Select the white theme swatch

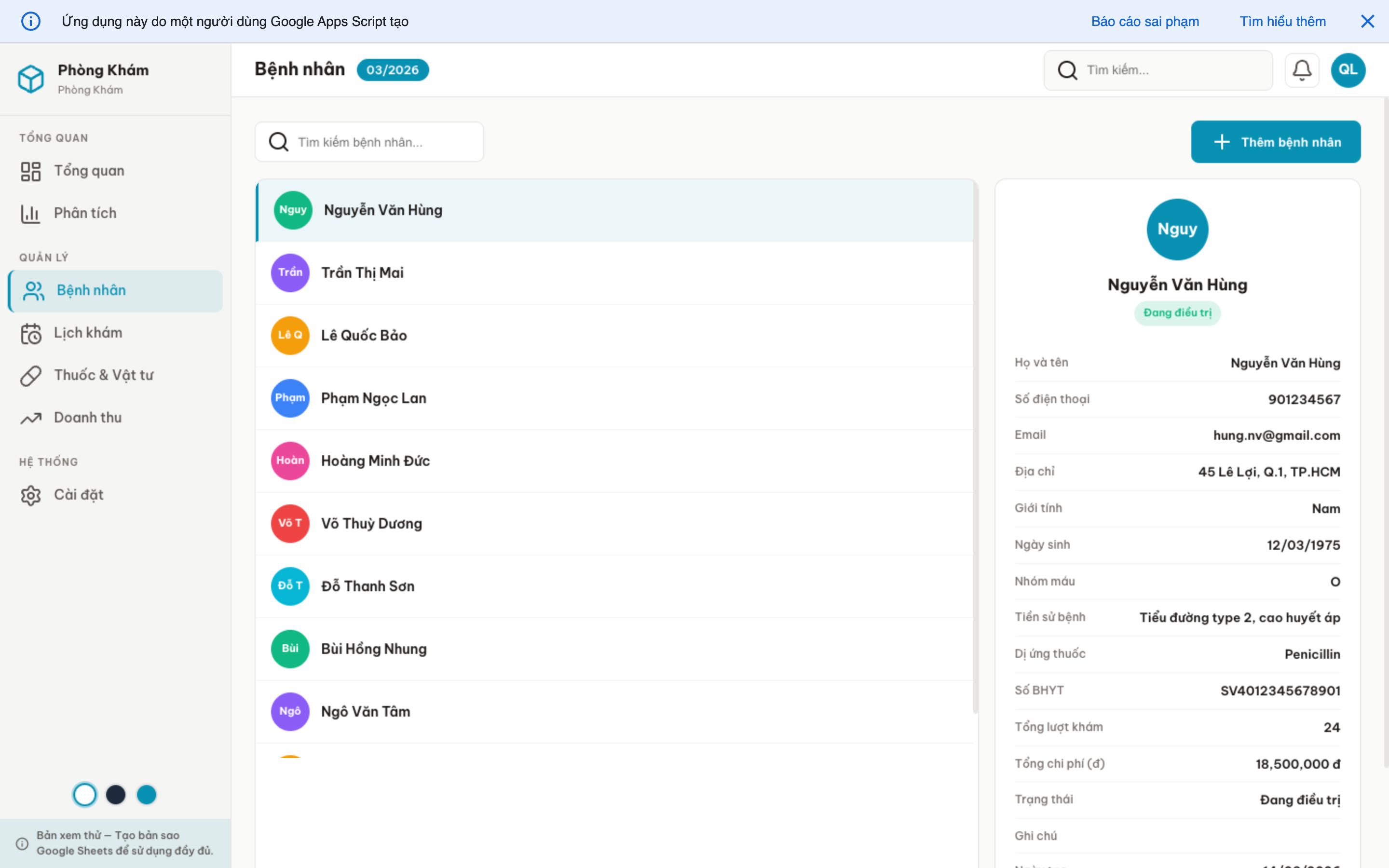coord(84,795)
